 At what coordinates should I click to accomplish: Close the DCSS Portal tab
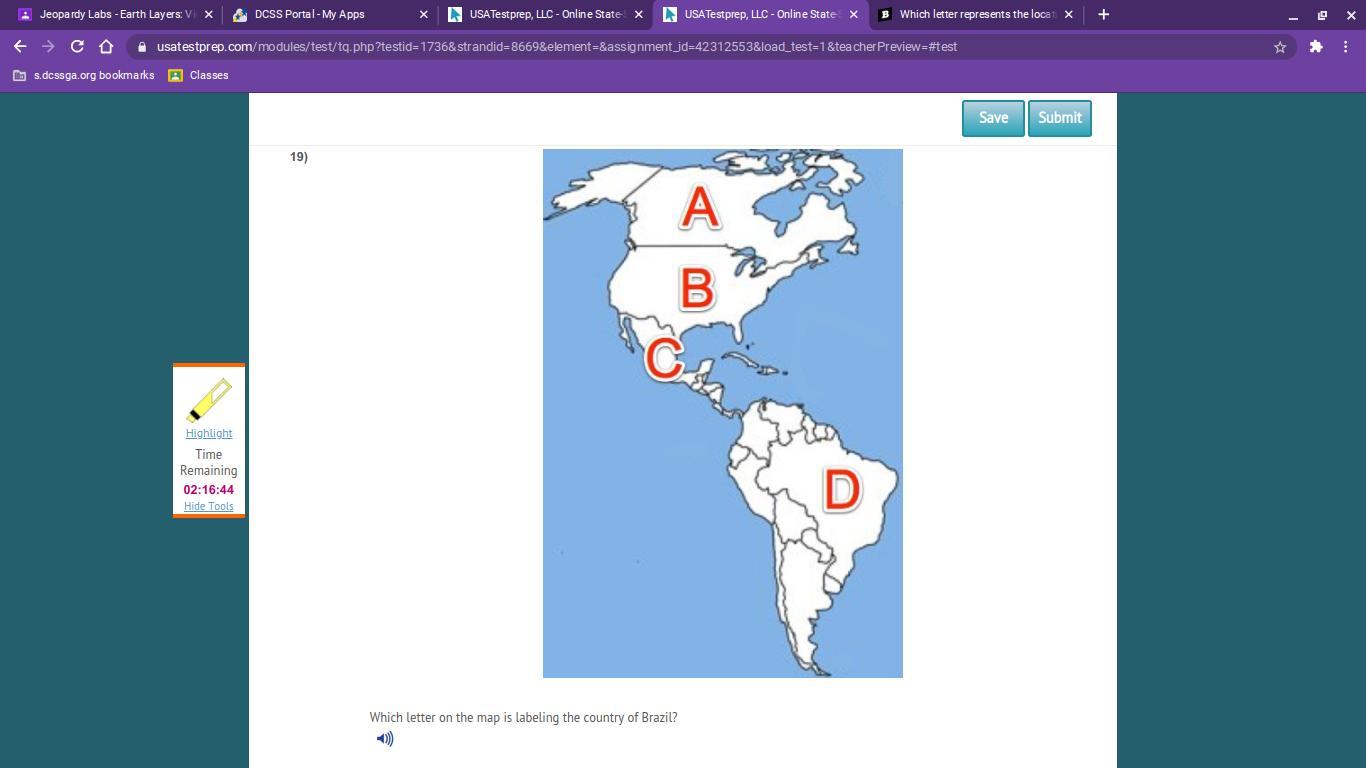click(x=423, y=15)
